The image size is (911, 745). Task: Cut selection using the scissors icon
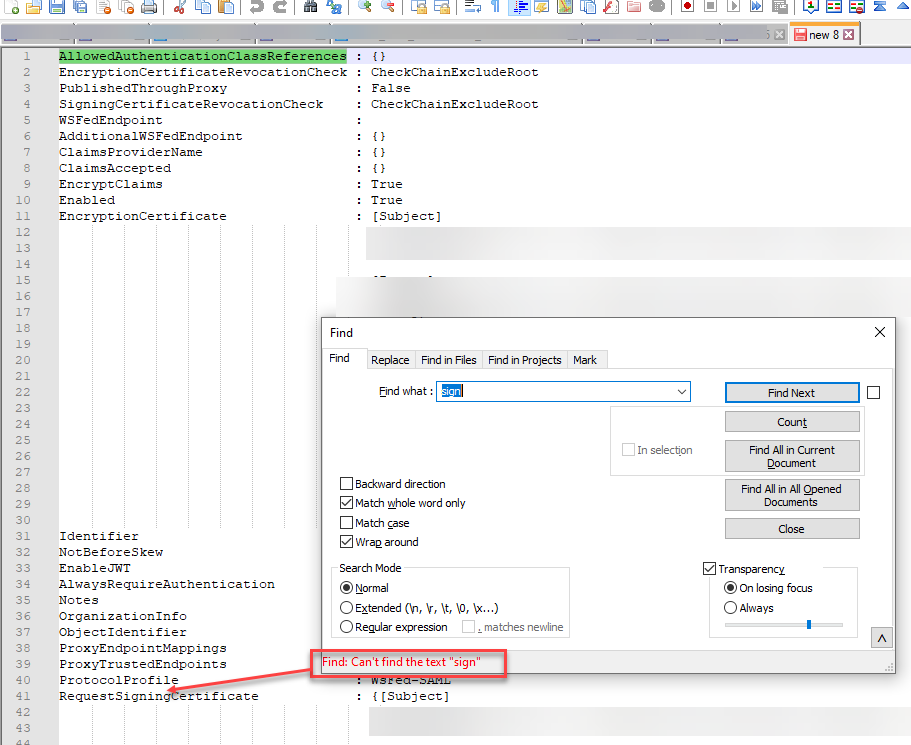[x=180, y=6]
